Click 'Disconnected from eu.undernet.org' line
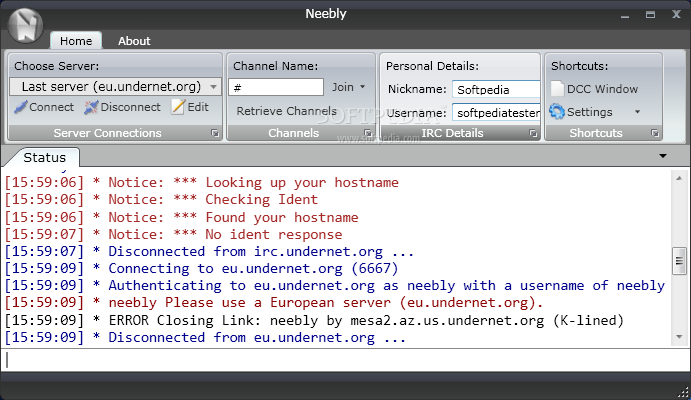The image size is (691, 400). point(205,337)
